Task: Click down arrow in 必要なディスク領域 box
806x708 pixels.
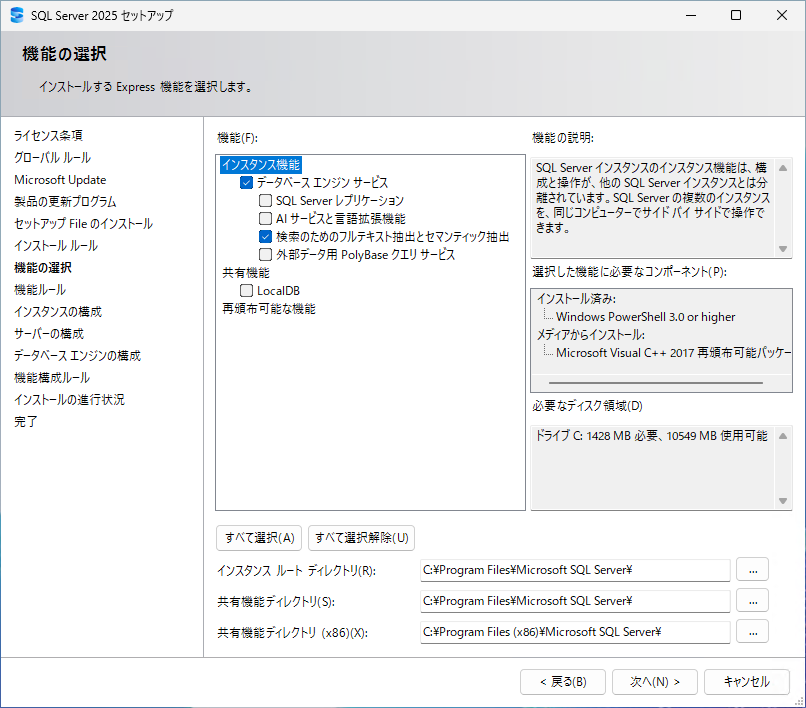Action: 783,501
